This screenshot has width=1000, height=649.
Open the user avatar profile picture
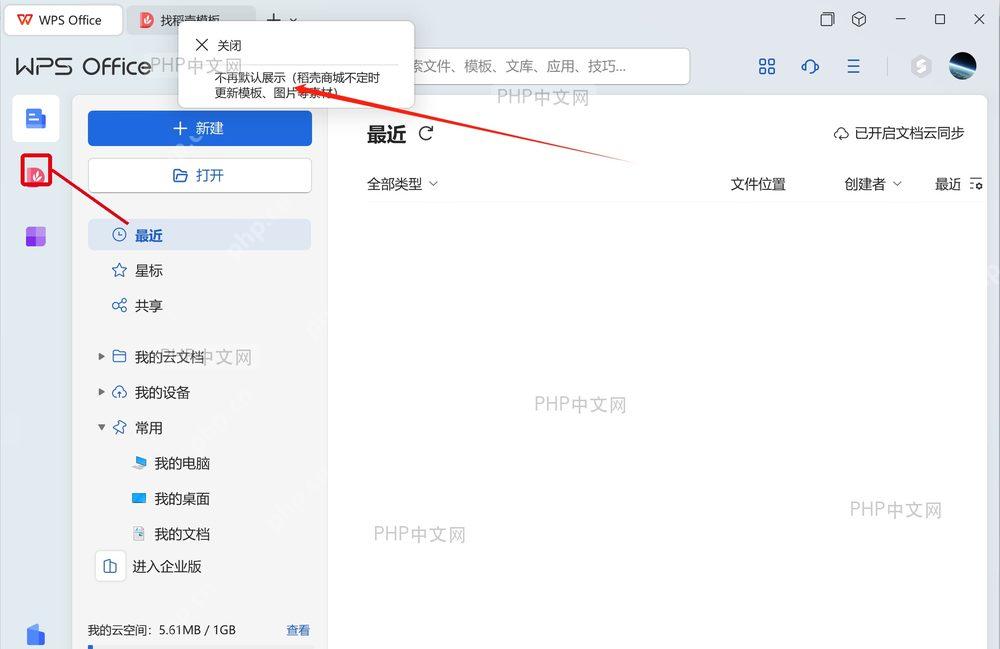[x=962, y=66]
